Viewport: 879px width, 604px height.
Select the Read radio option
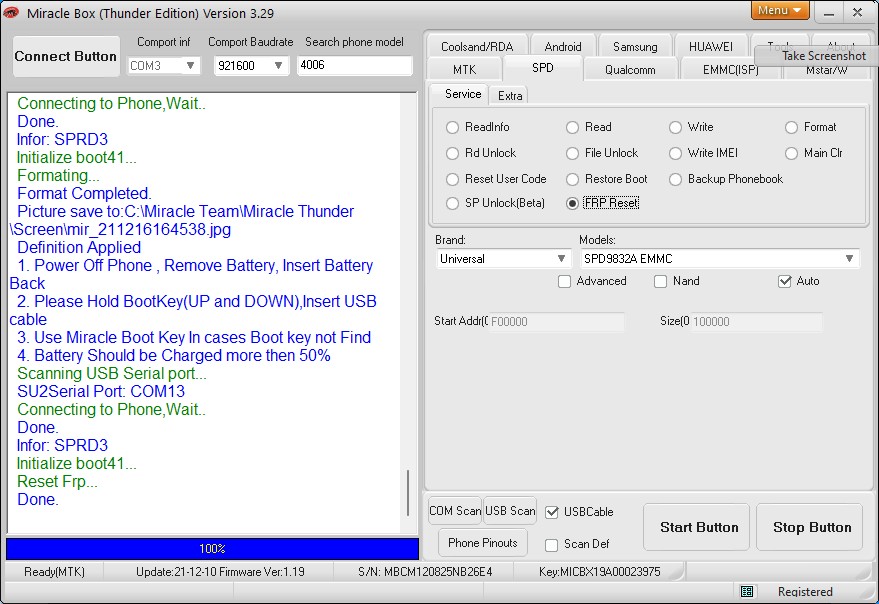[572, 127]
